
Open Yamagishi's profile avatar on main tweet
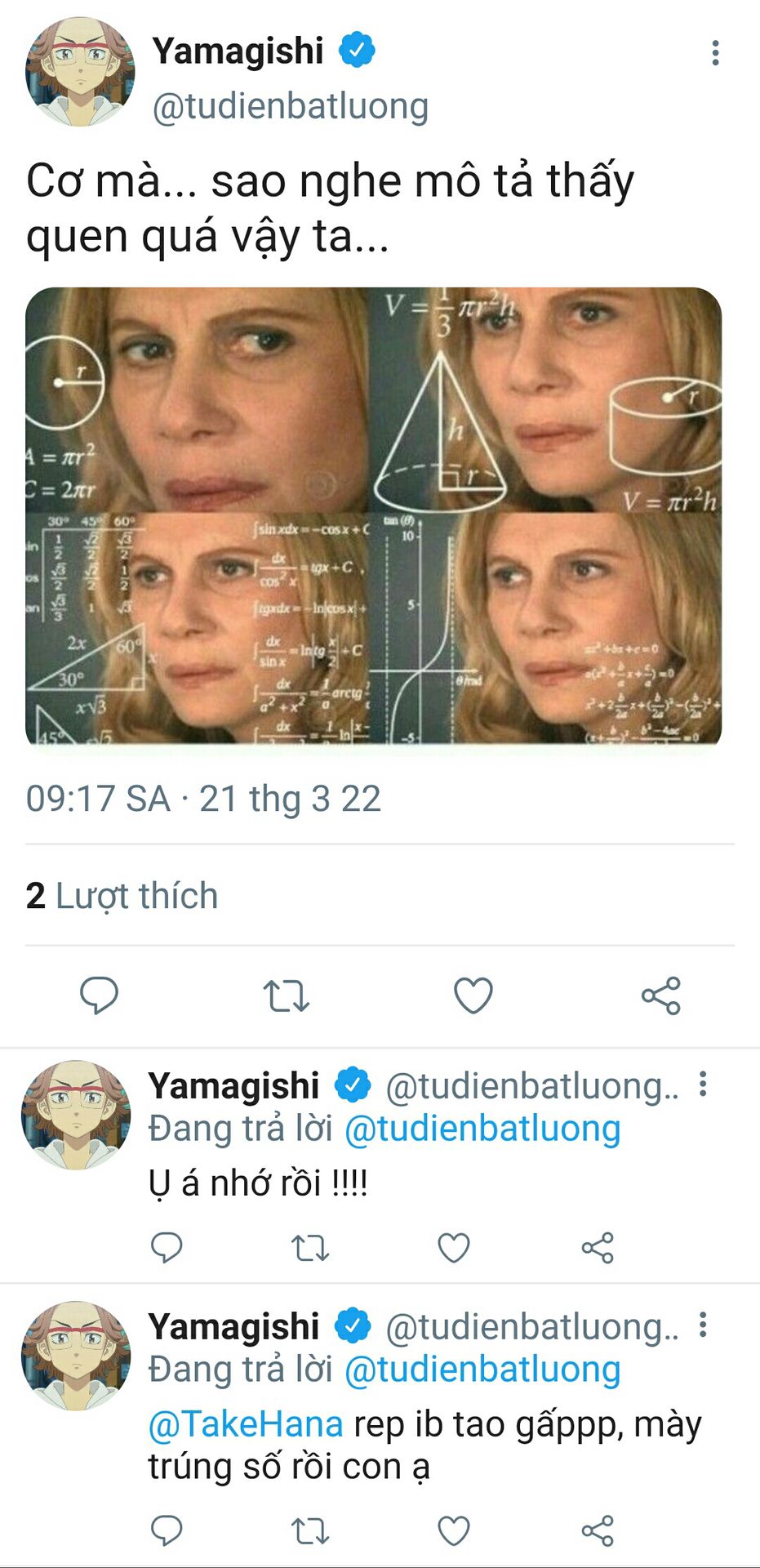(x=79, y=72)
